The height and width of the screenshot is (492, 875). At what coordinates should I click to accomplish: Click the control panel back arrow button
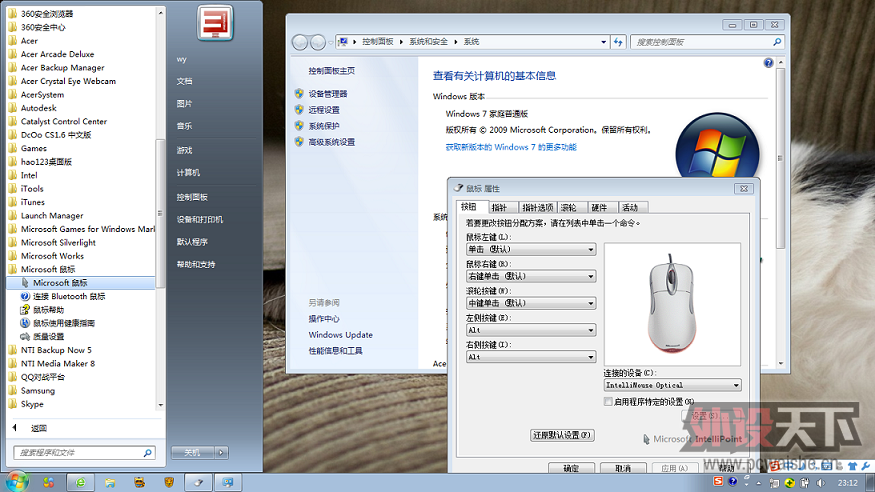click(300, 42)
